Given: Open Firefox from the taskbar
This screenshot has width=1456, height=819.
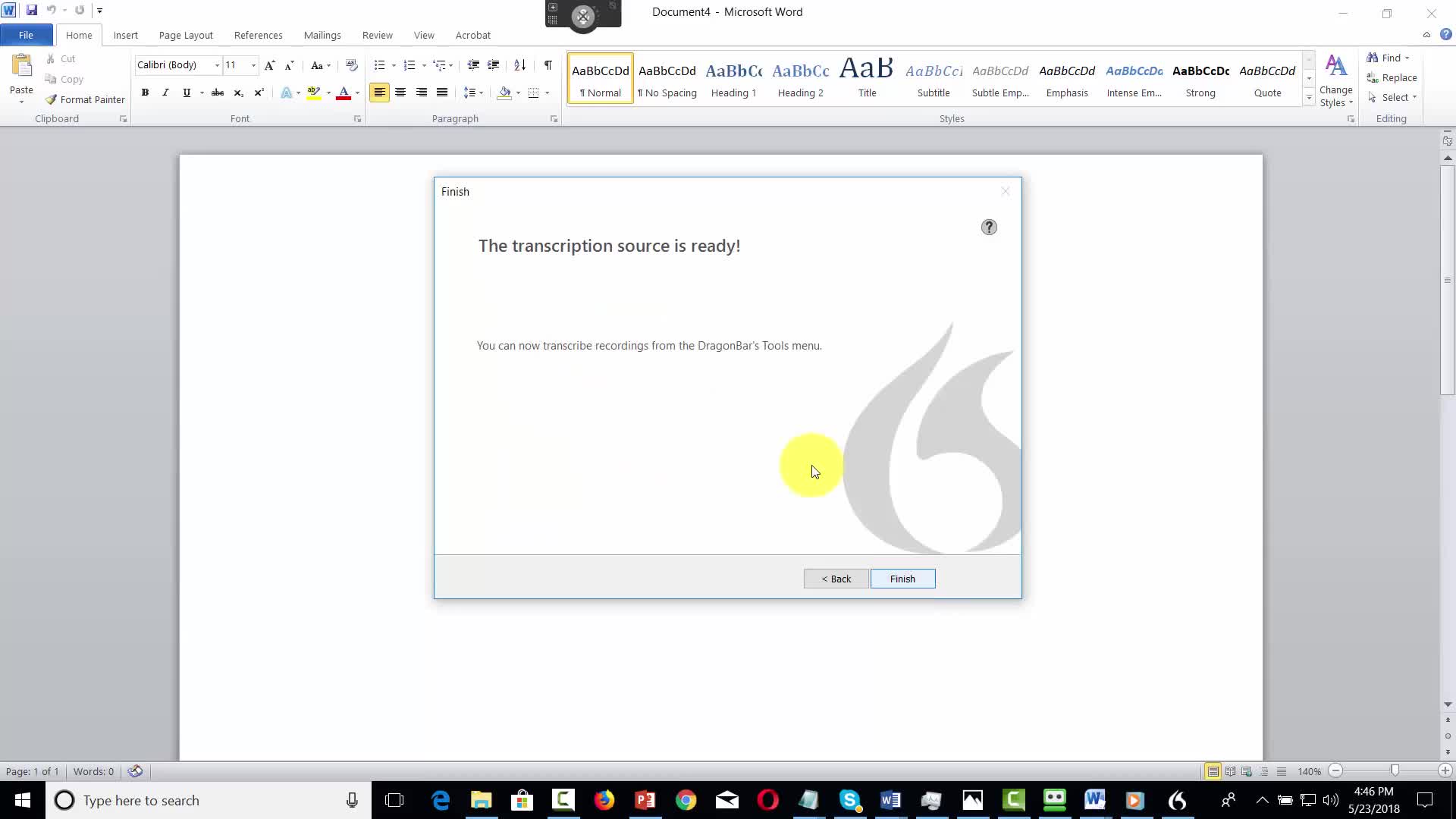Looking at the screenshot, I should click(604, 800).
